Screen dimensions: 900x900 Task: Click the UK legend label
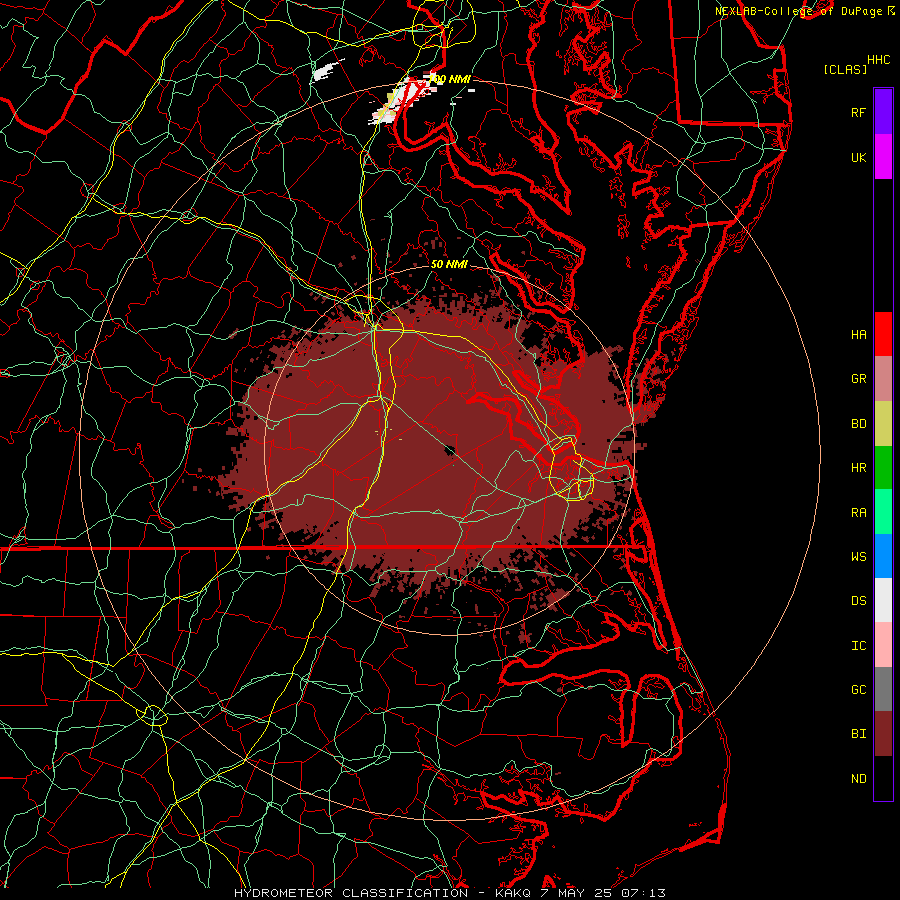pos(858,157)
